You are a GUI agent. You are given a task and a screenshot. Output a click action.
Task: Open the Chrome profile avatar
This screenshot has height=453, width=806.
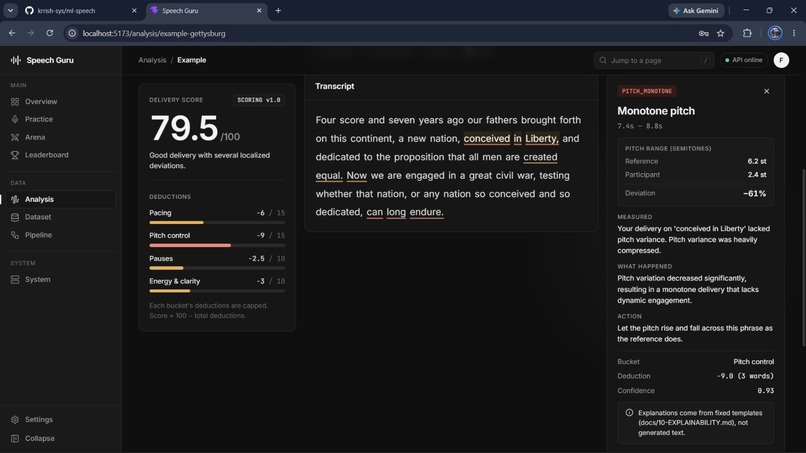(775, 33)
